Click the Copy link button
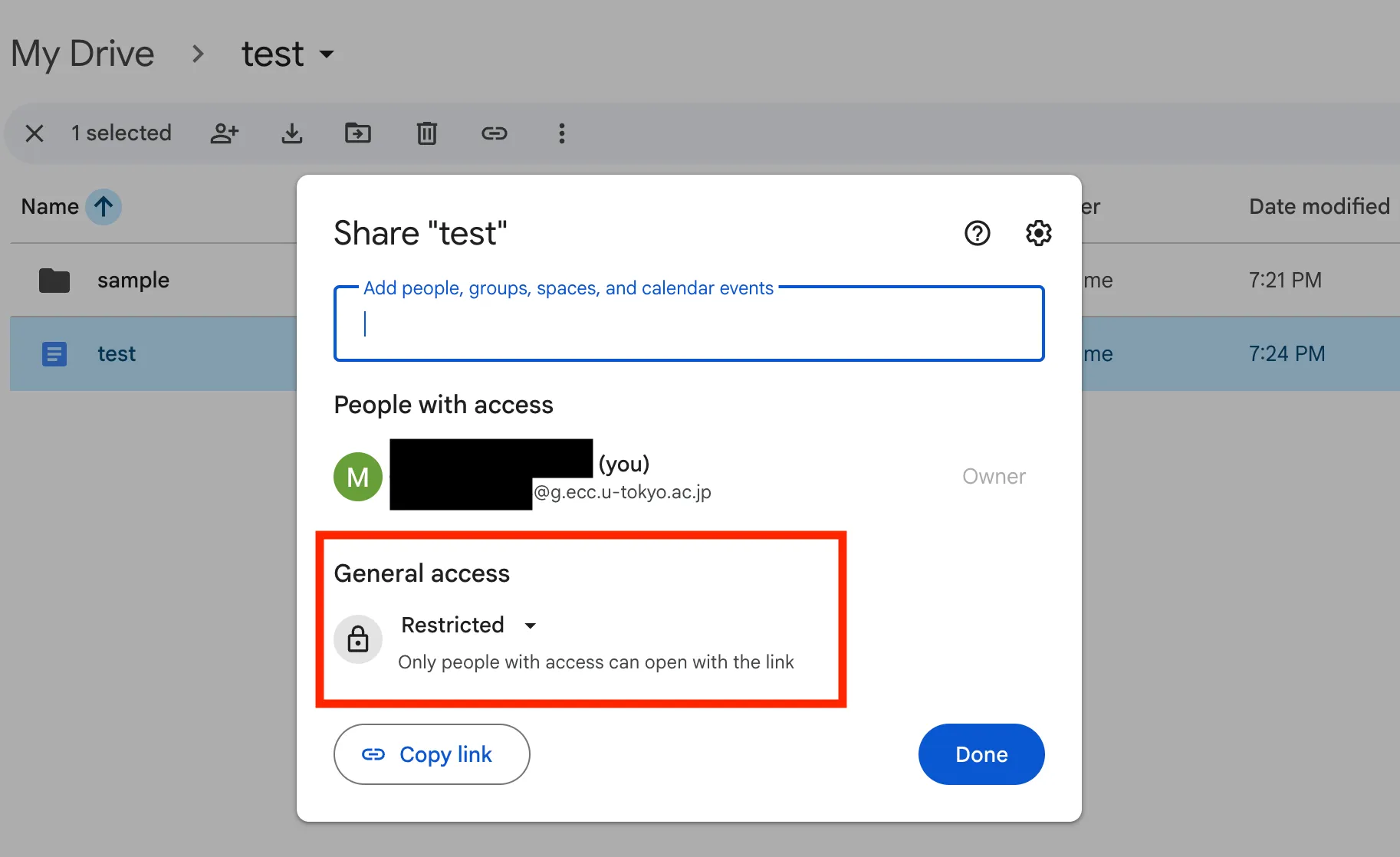Screen dimensions: 1400x857 432,754
